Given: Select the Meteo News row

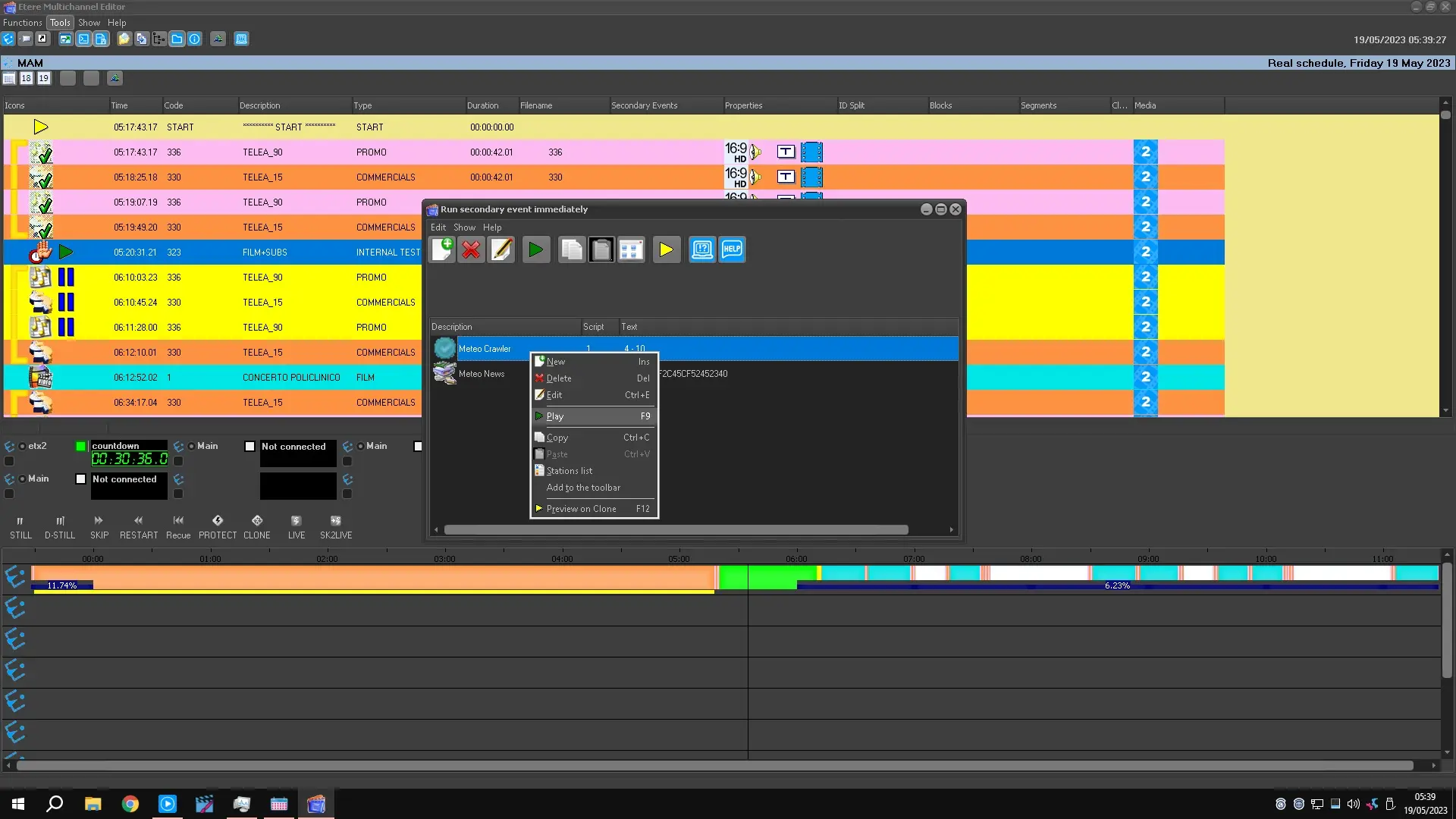Looking at the screenshot, I should pyautogui.click(x=482, y=374).
